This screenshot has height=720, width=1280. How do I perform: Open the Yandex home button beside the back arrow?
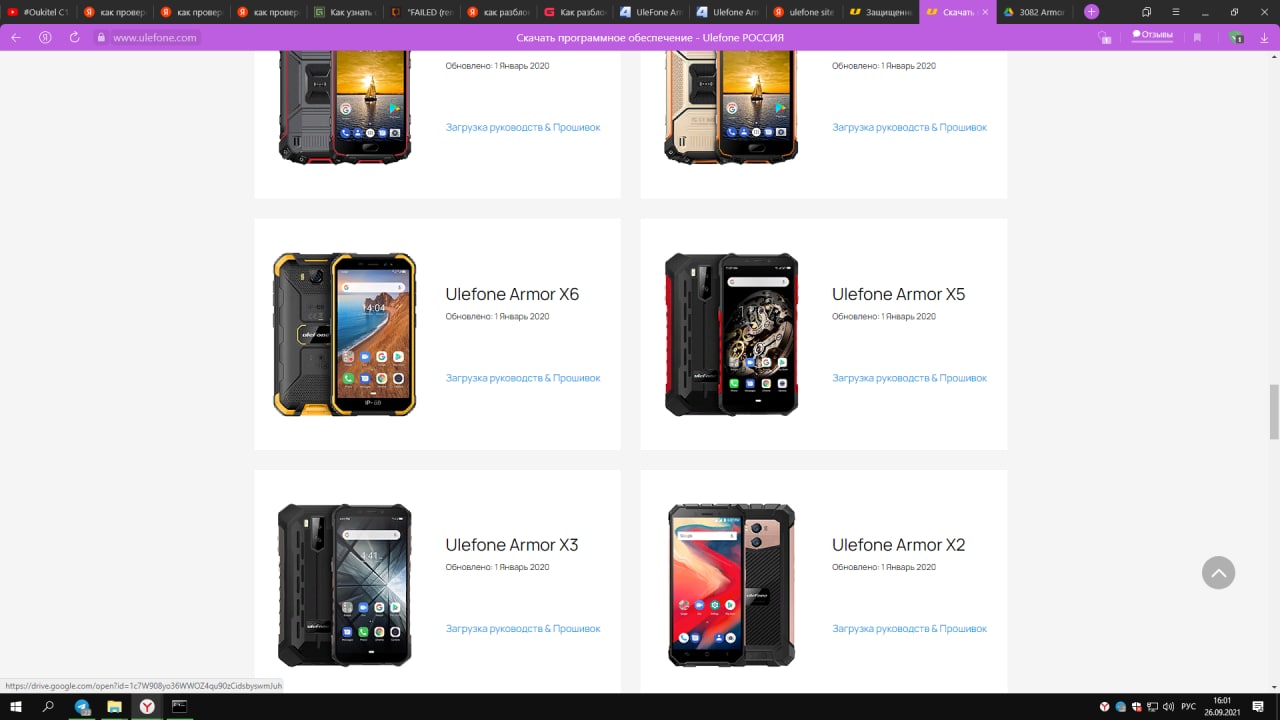click(x=45, y=37)
